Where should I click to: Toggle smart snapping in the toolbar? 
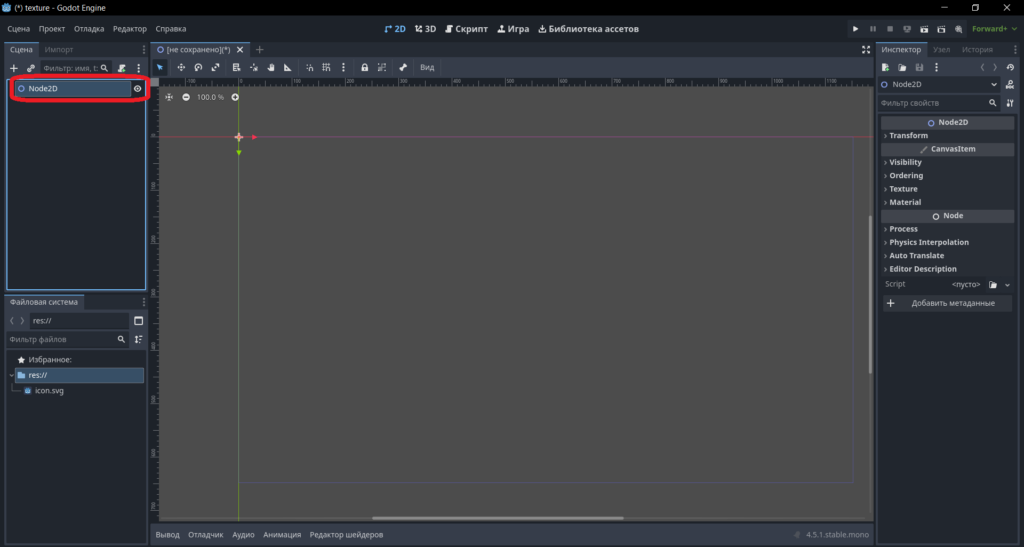310,67
